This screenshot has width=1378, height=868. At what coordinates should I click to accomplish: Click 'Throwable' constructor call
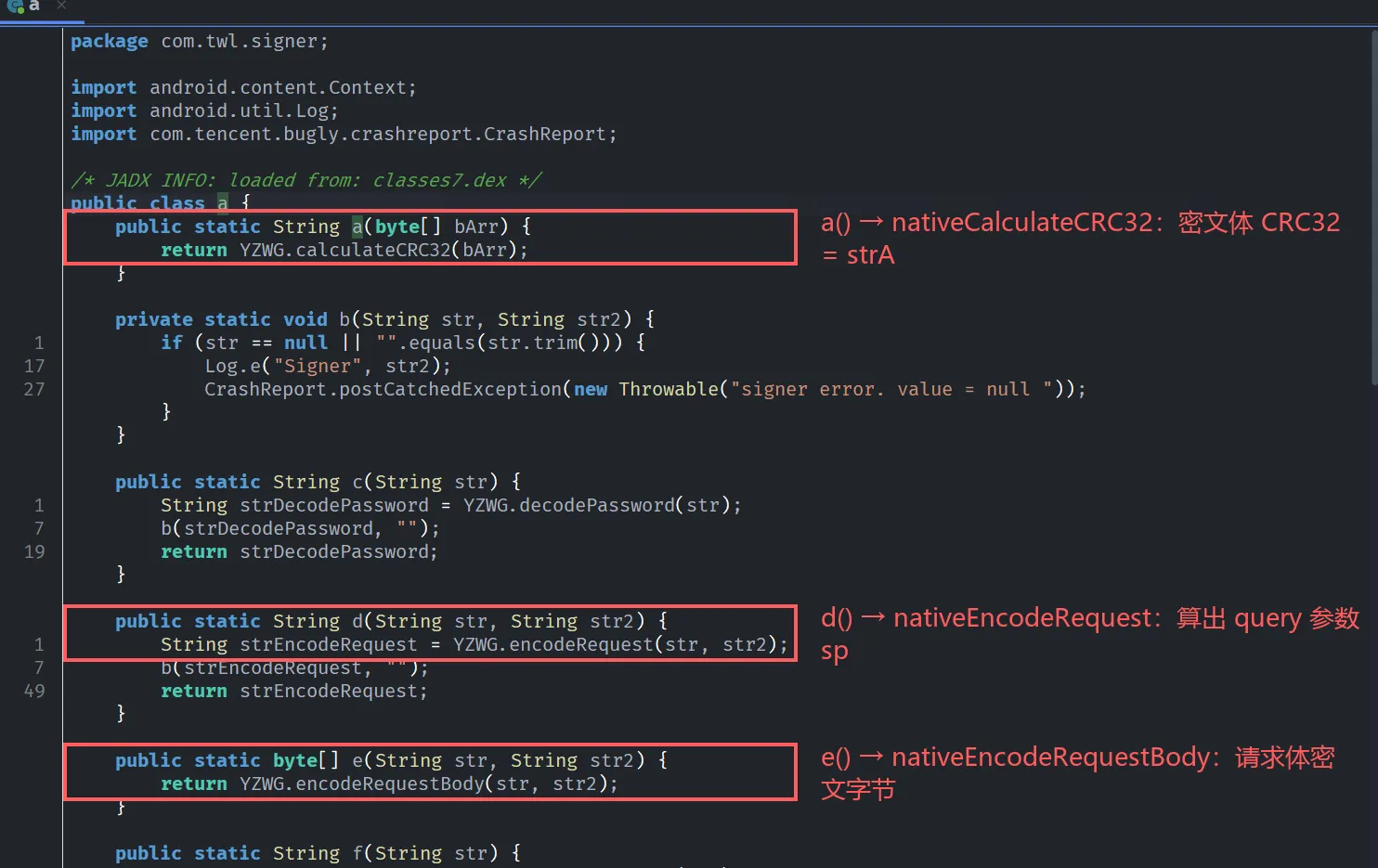tap(669, 389)
